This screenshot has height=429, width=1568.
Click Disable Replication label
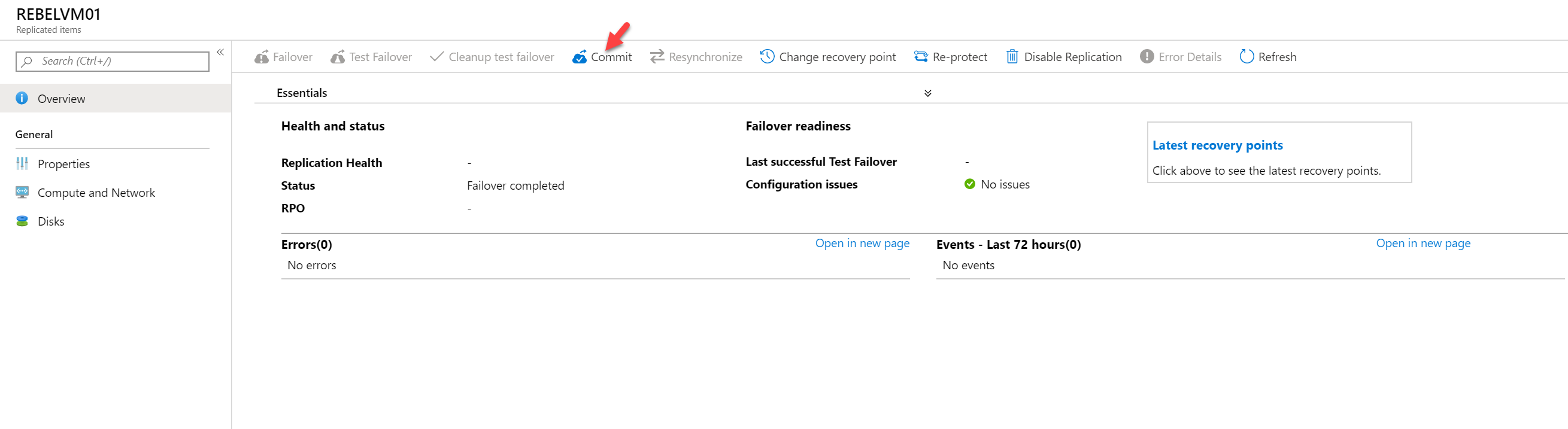1072,57
